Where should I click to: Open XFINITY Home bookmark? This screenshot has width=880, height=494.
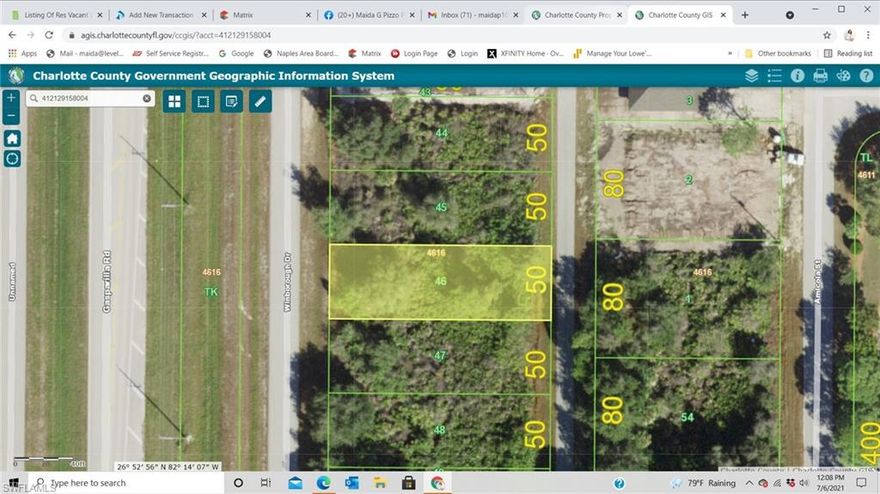point(525,53)
